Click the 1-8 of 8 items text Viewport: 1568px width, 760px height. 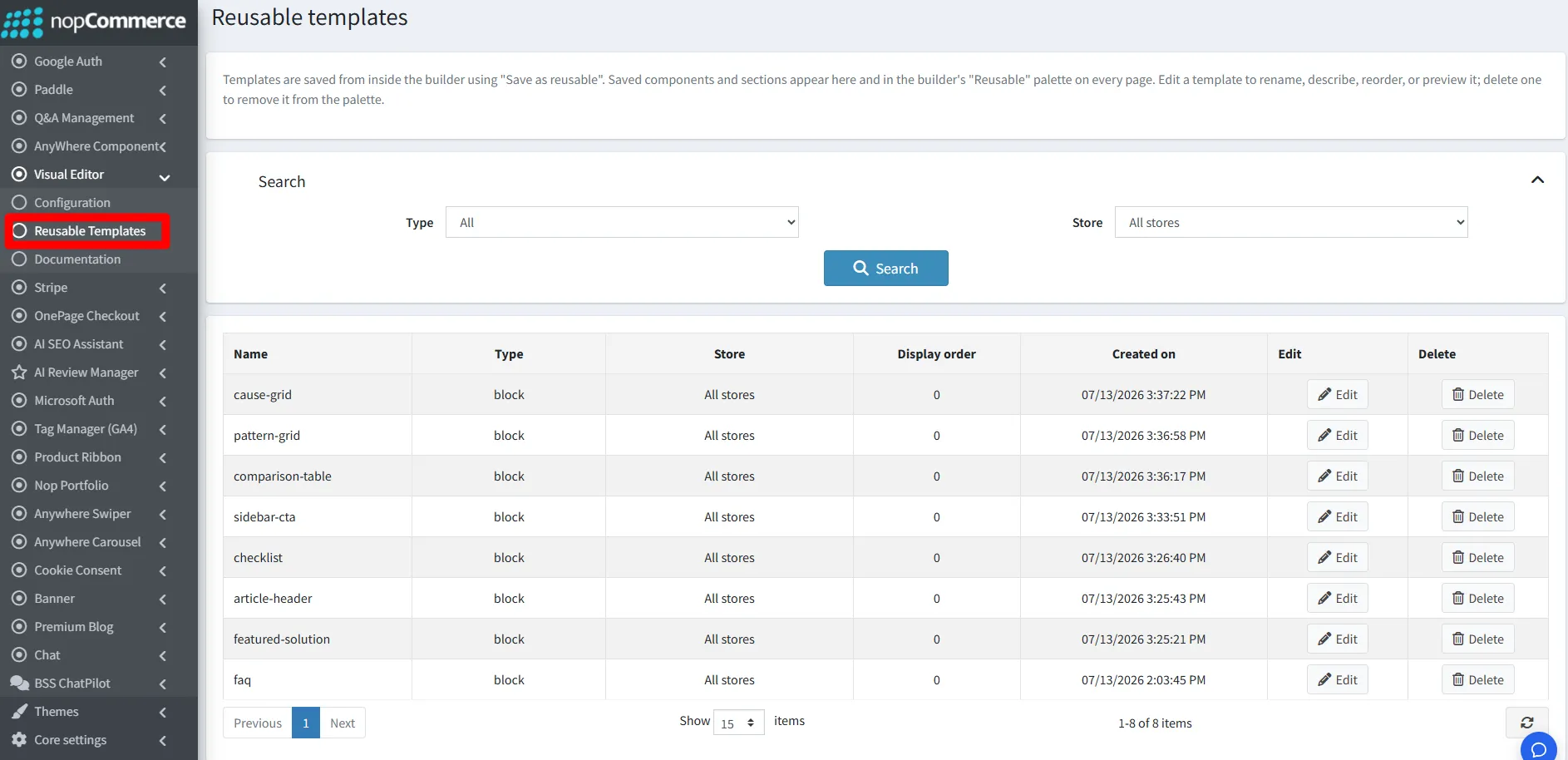(x=1155, y=723)
